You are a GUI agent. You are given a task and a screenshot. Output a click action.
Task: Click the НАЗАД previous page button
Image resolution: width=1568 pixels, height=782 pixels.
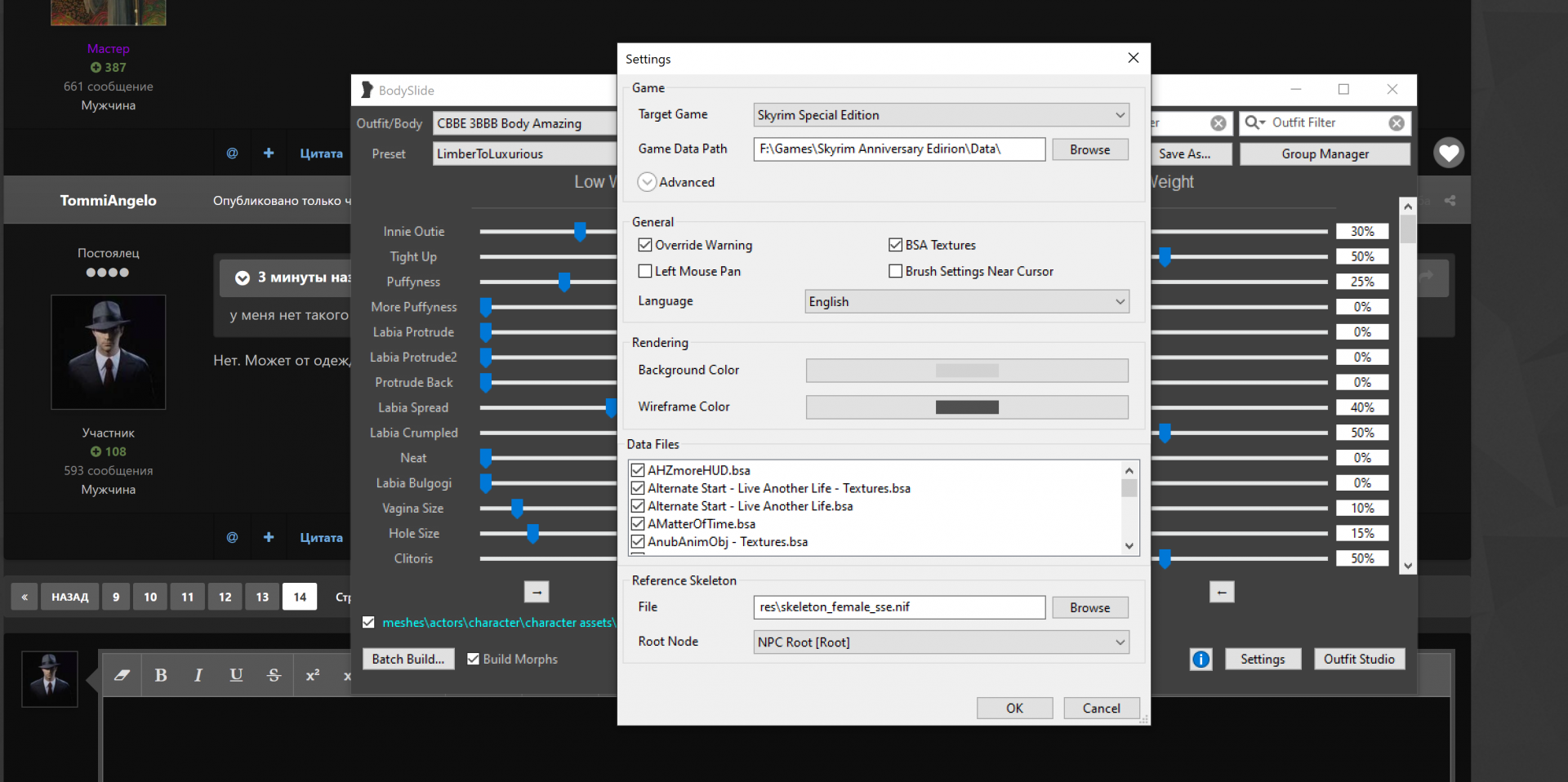coord(69,597)
